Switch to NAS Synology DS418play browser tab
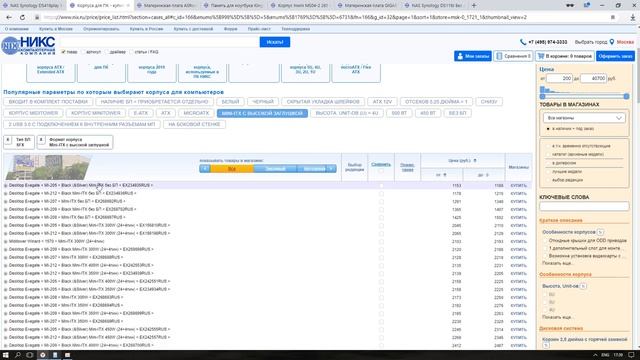Viewport: 640px width, 360px height. 33,6
